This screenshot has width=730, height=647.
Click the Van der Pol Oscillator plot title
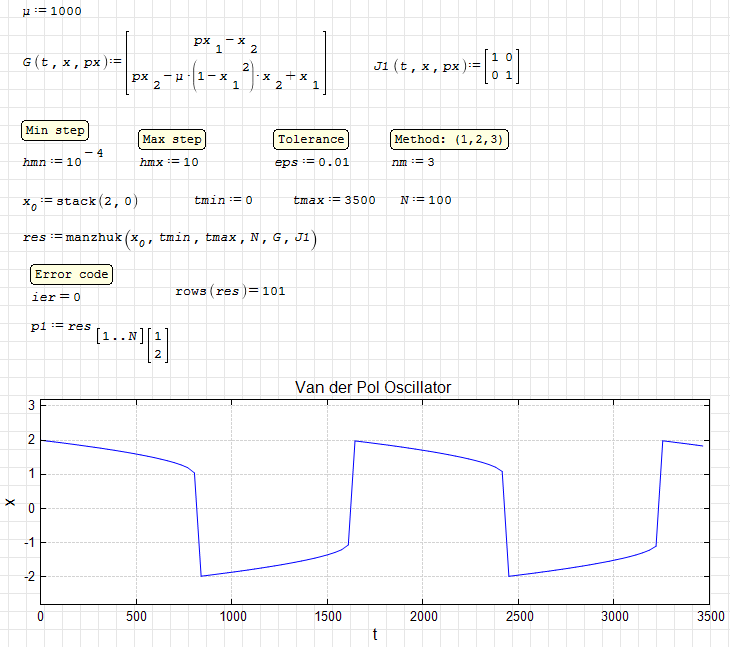coord(374,387)
